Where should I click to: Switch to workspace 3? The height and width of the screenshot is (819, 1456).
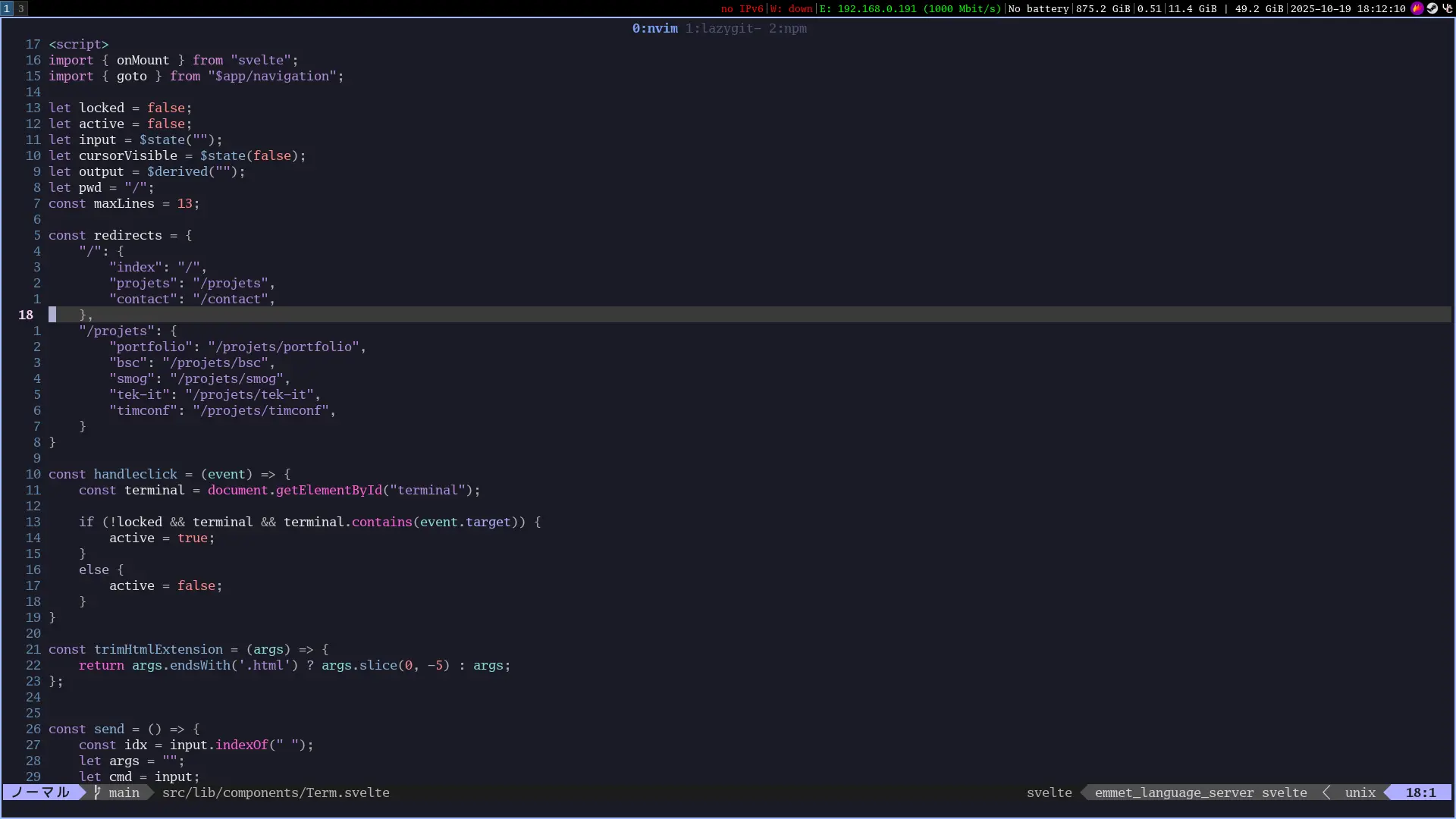21,8
